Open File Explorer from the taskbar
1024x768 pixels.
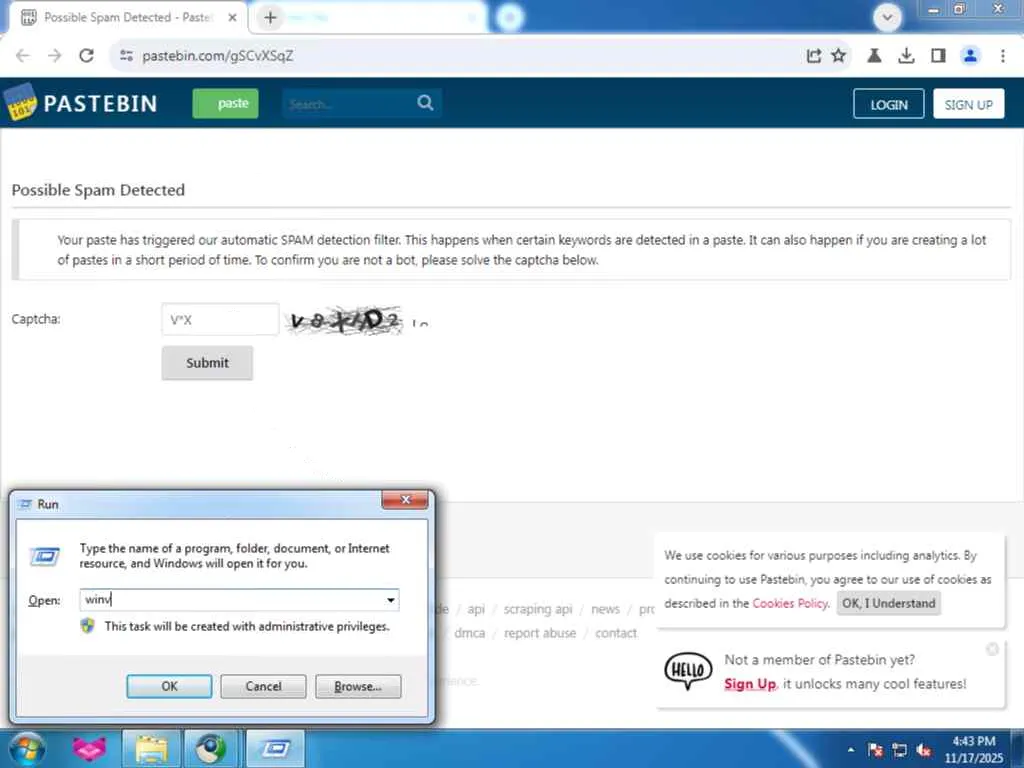(152, 748)
